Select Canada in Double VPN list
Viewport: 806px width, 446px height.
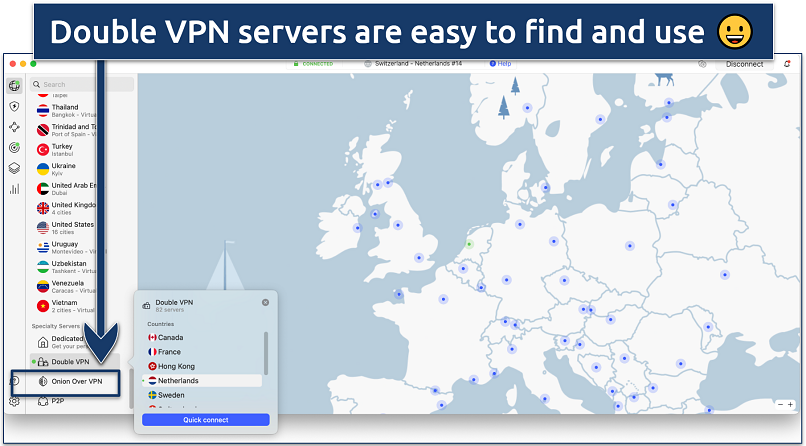click(x=170, y=337)
